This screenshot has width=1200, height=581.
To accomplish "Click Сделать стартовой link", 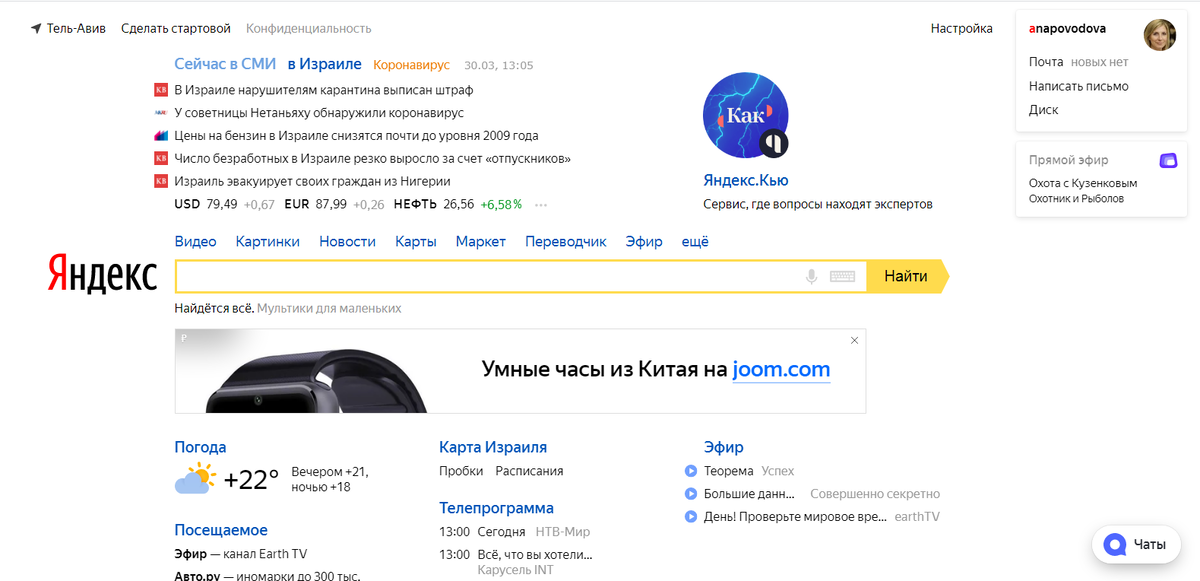I will [176, 29].
